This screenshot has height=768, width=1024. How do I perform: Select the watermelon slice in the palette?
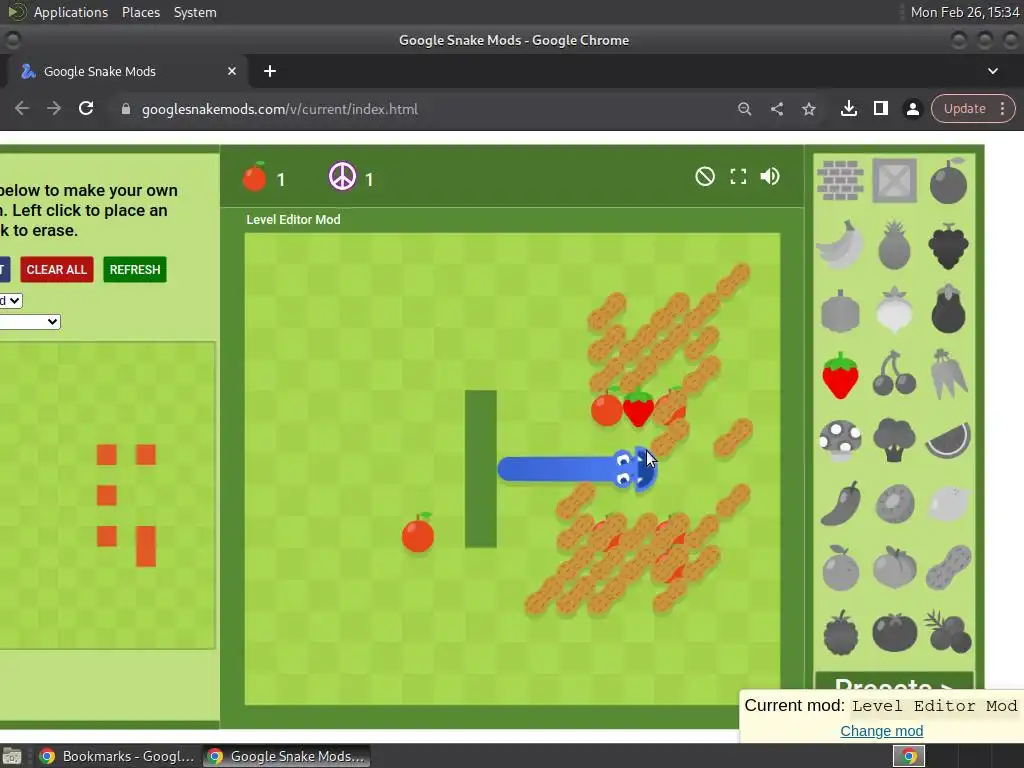point(948,440)
